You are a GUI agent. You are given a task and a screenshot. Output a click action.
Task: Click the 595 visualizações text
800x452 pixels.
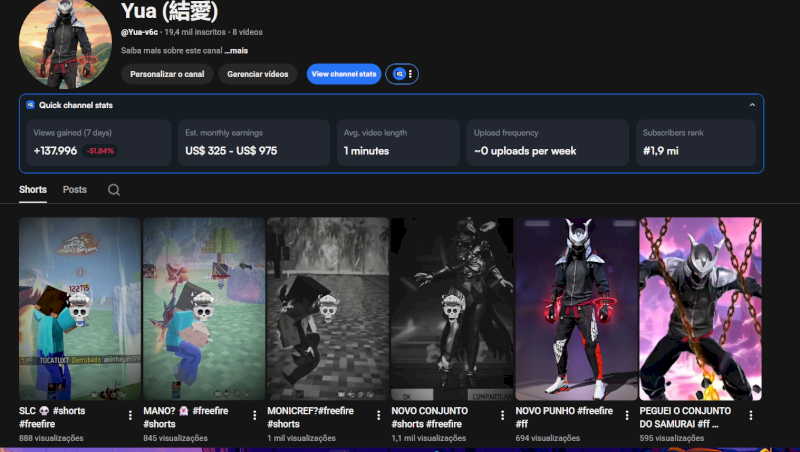671,438
